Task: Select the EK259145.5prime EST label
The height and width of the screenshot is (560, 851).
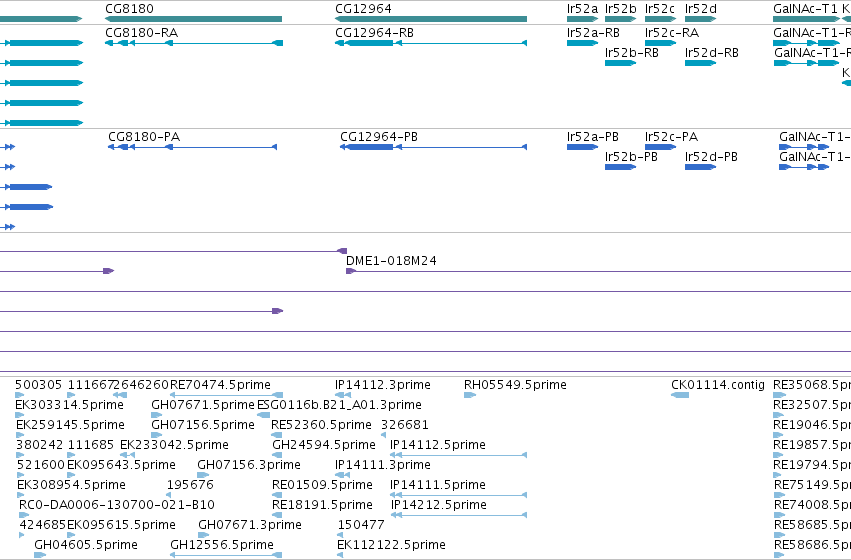Action: click(x=71, y=425)
